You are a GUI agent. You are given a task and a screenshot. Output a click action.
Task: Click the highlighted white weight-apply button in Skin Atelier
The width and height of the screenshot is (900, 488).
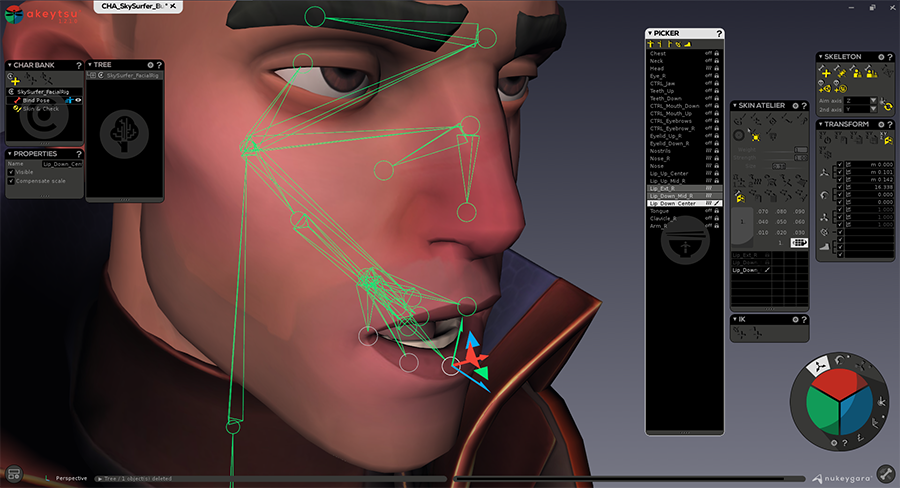coord(799,242)
